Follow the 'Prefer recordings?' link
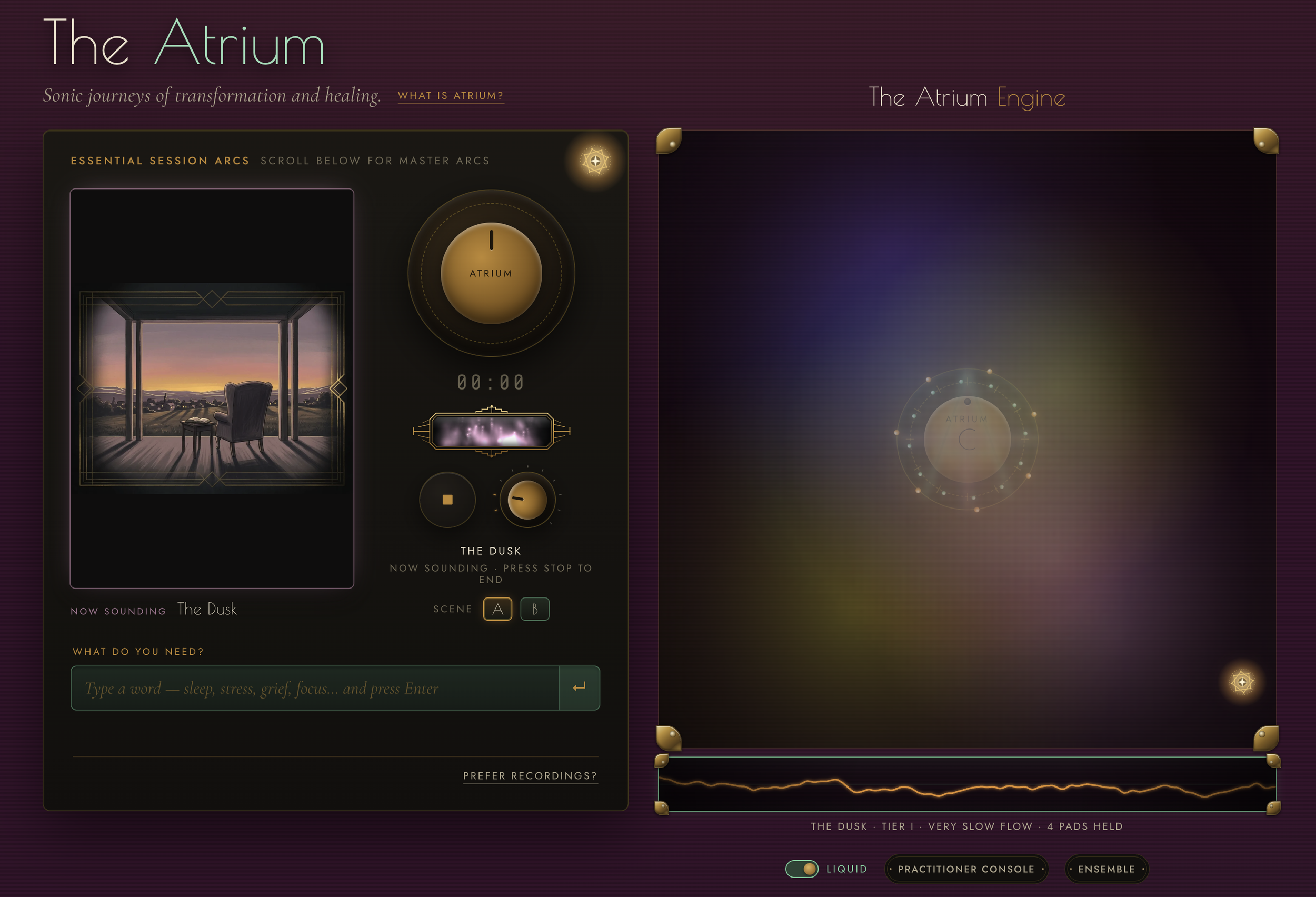Screen dimensions: 1316x897 coord(530,775)
